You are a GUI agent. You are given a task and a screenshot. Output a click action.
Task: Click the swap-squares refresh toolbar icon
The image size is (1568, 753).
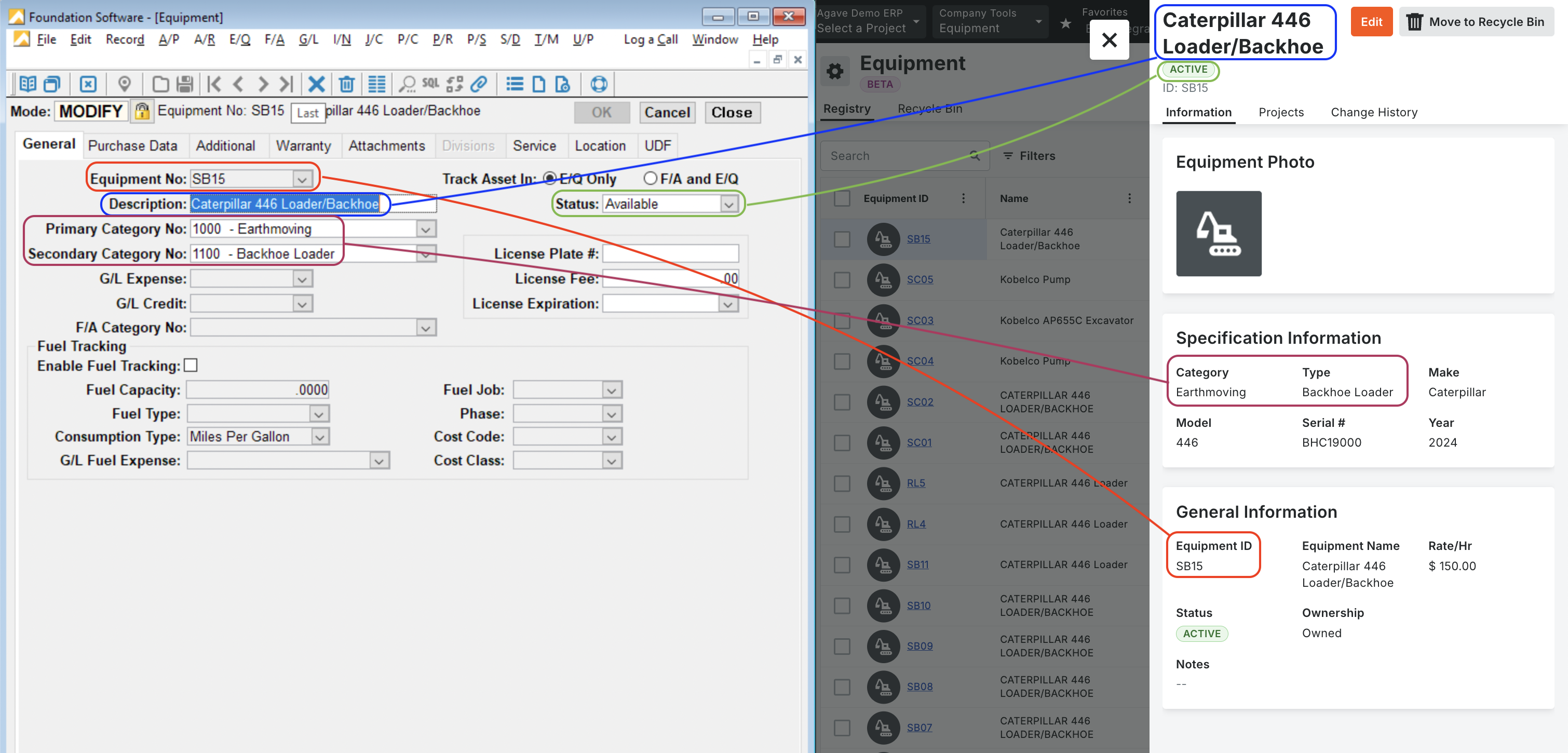(455, 84)
